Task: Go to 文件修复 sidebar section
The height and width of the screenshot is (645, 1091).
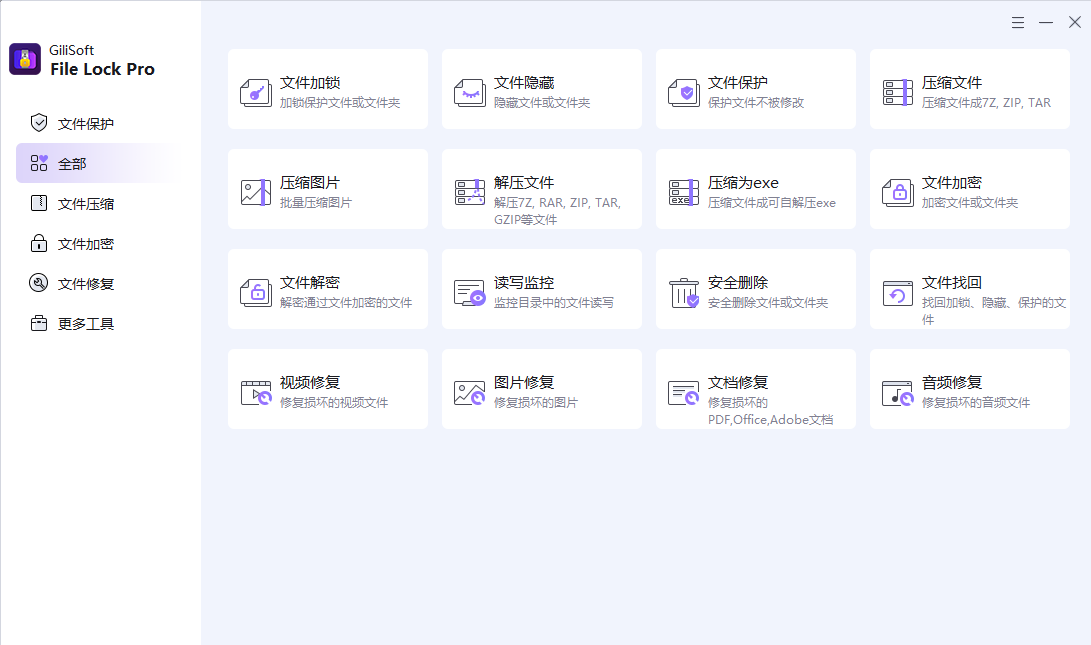Action: [86, 284]
